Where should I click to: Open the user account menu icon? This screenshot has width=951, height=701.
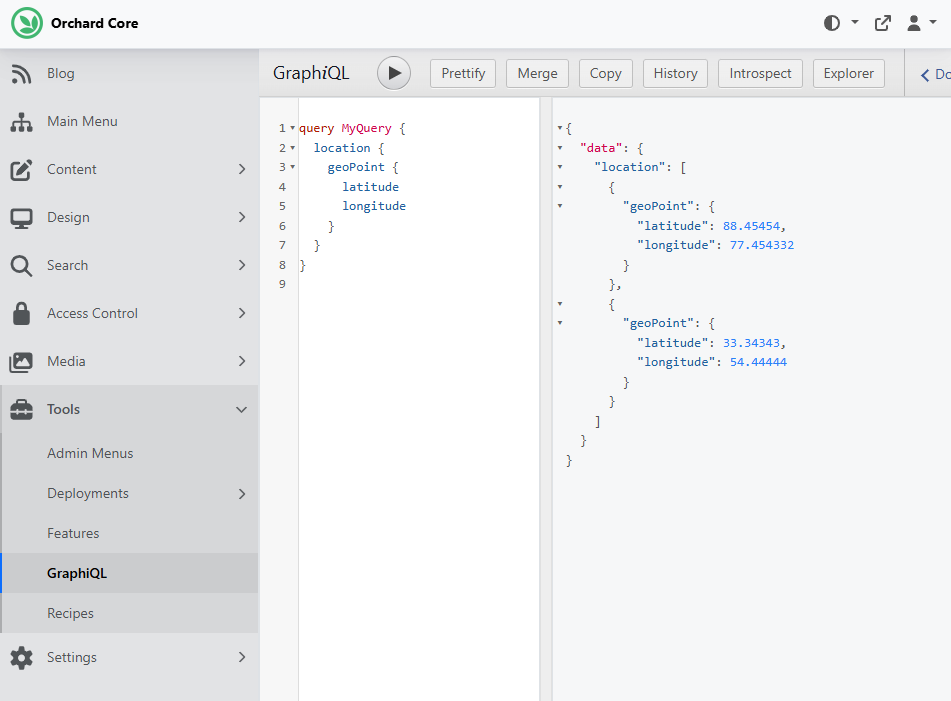tap(913, 23)
